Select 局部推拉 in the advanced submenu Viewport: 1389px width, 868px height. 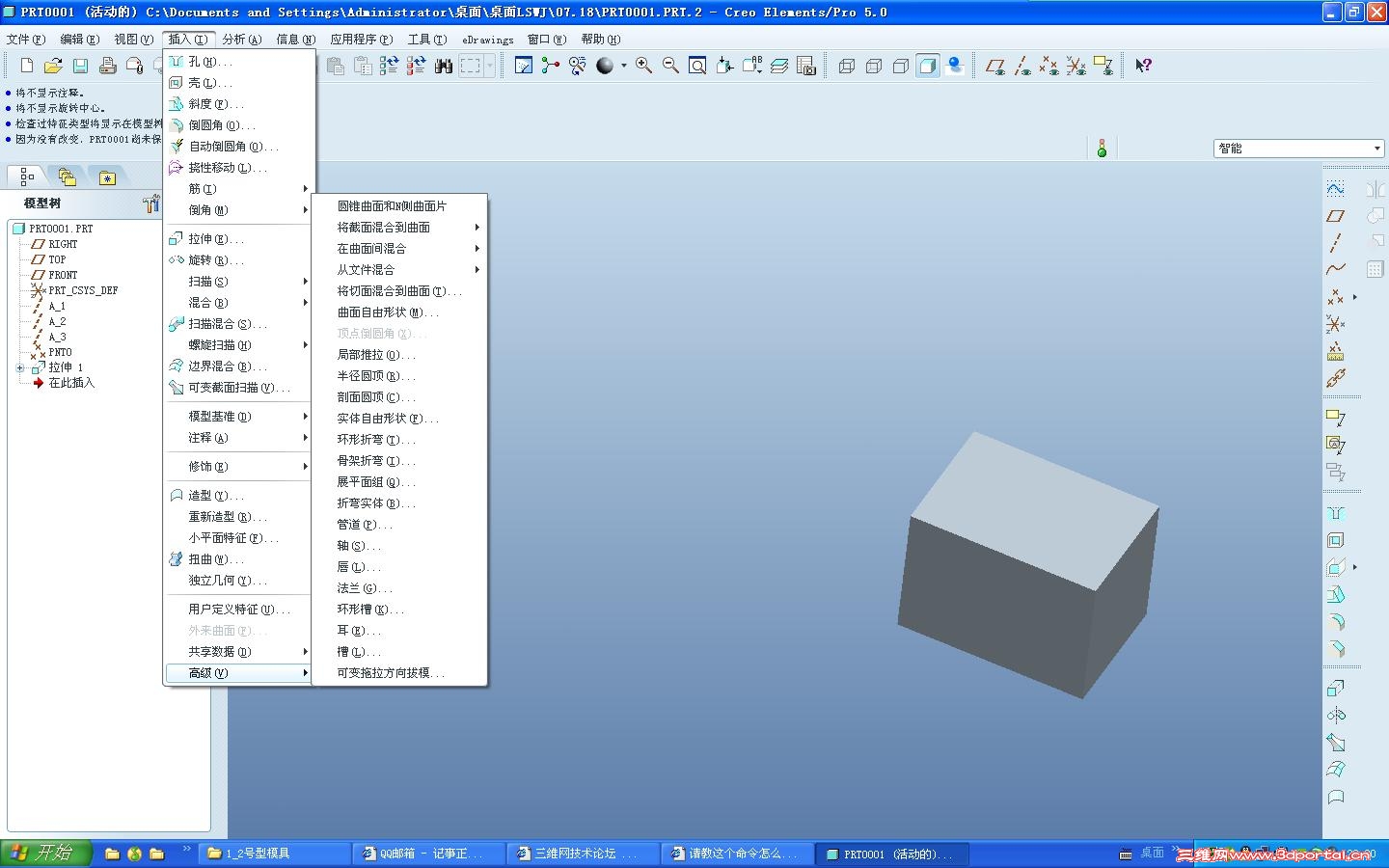(399, 355)
